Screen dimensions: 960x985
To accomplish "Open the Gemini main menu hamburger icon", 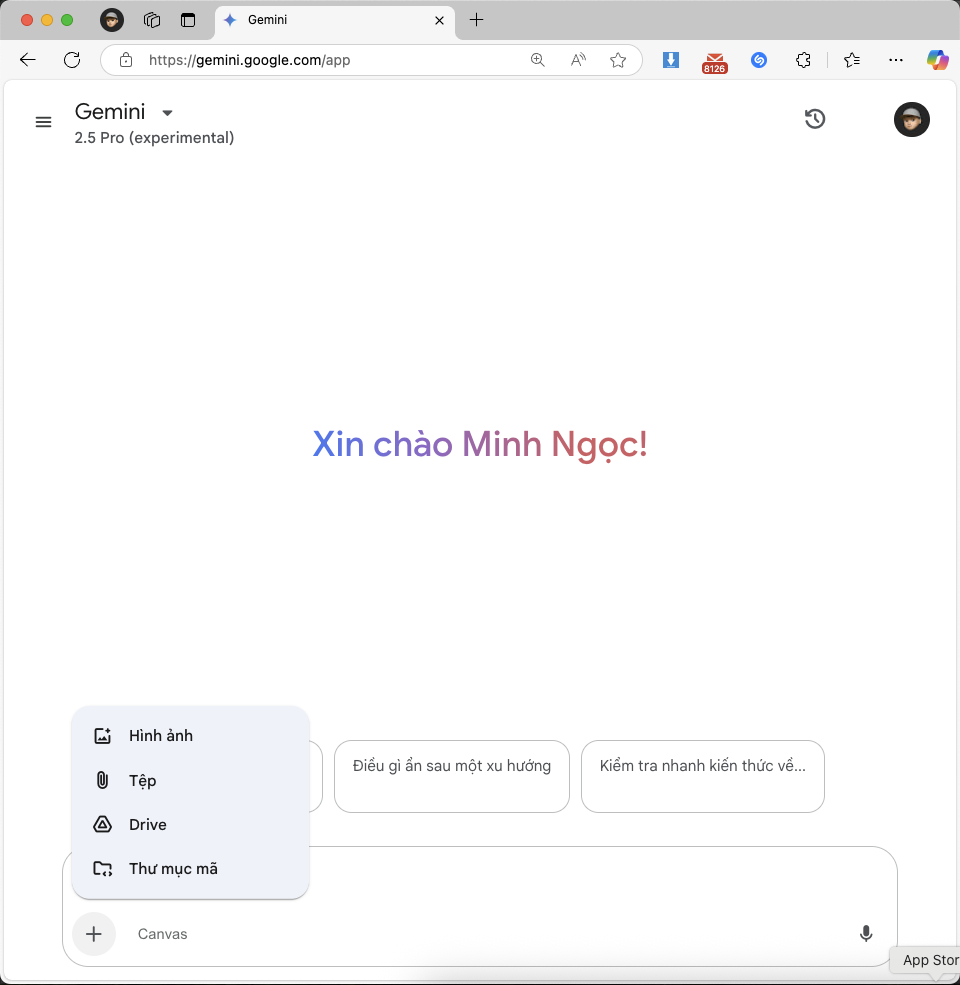I will [43, 121].
